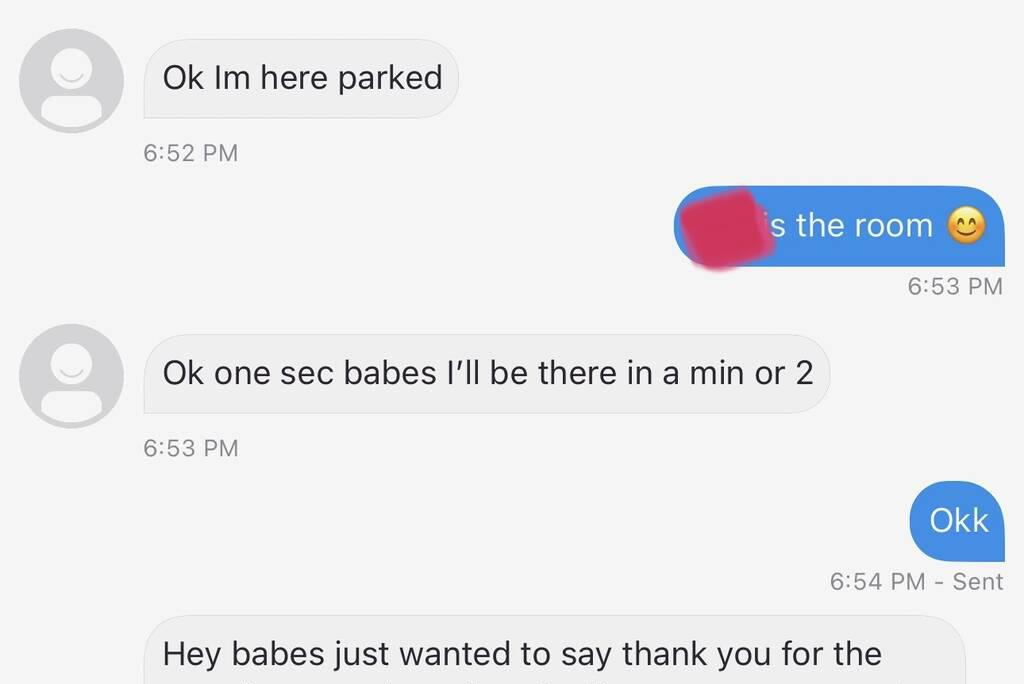Click the 6:54 PM time label
Image resolution: width=1024 pixels, height=684 pixels.
pyautogui.click(x=877, y=581)
